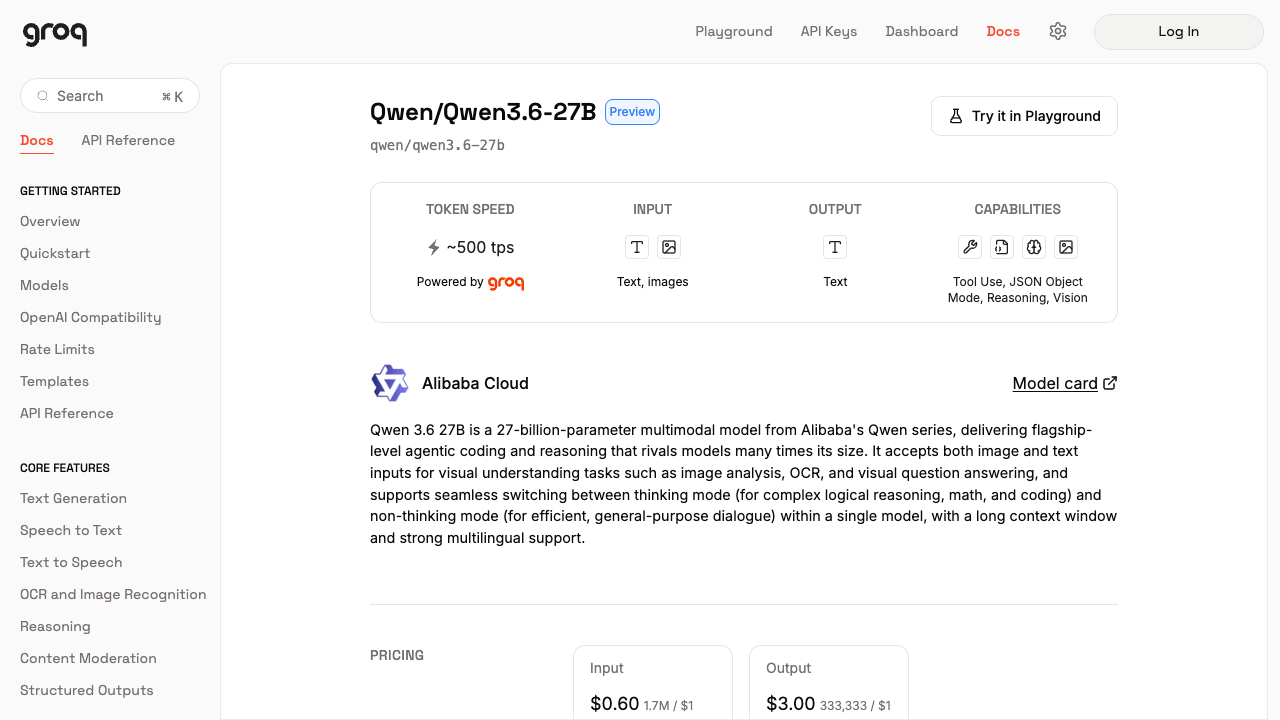Open Reasoning in sidebar
The image size is (1280, 720).
(x=55, y=626)
